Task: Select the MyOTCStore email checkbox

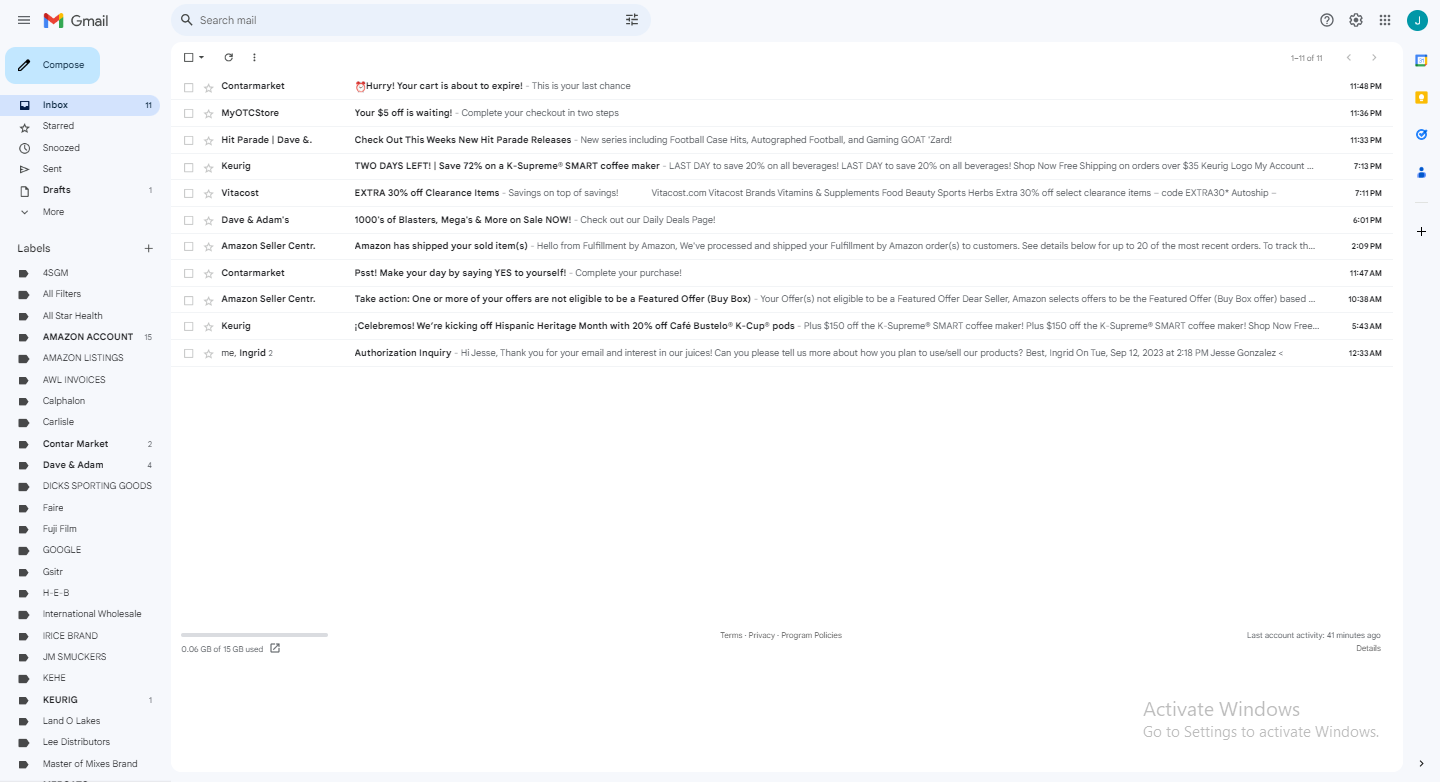Action: coord(188,114)
